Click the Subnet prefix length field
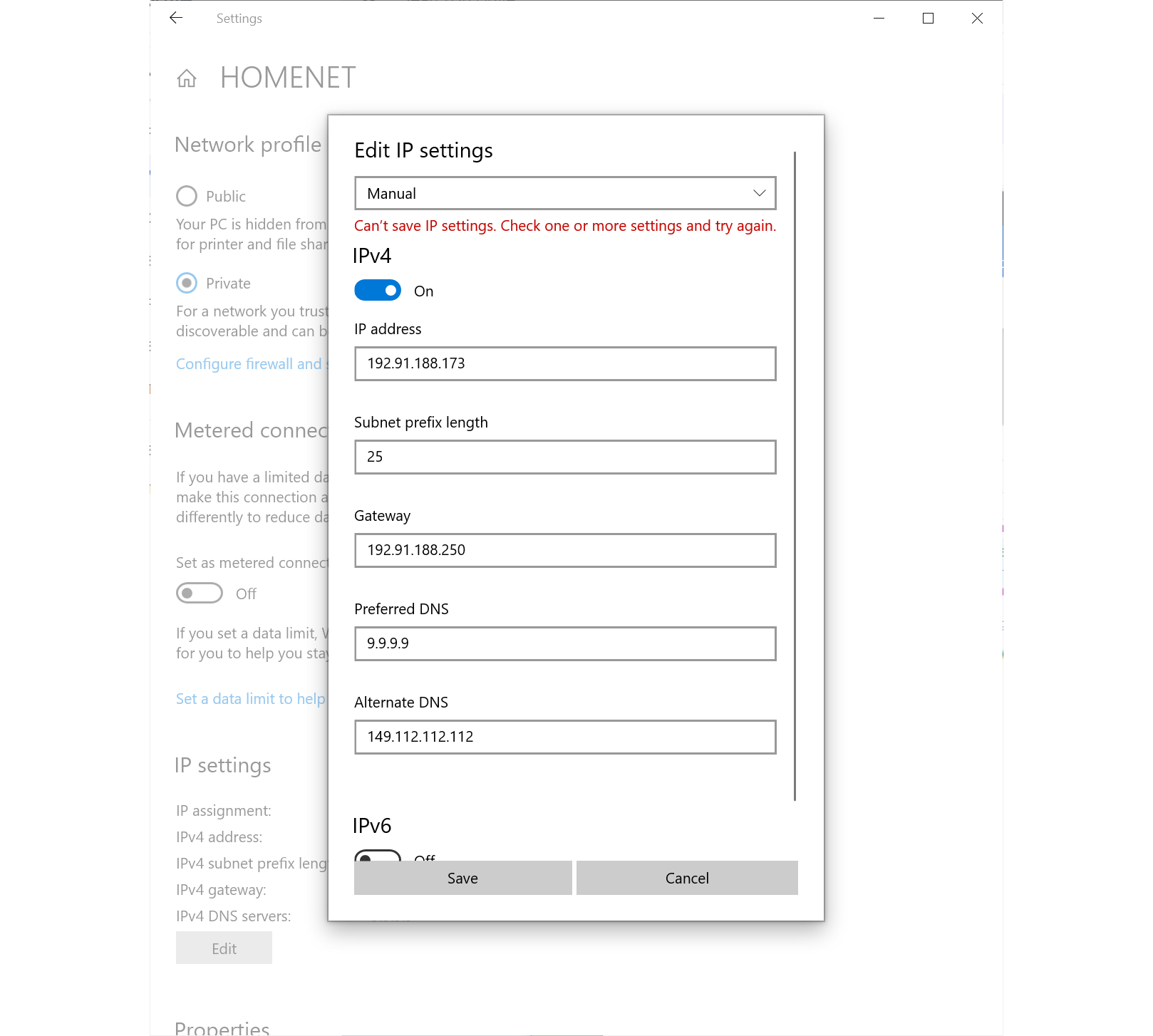Screen dimensions: 1153x1036 pyautogui.click(x=564, y=457)
